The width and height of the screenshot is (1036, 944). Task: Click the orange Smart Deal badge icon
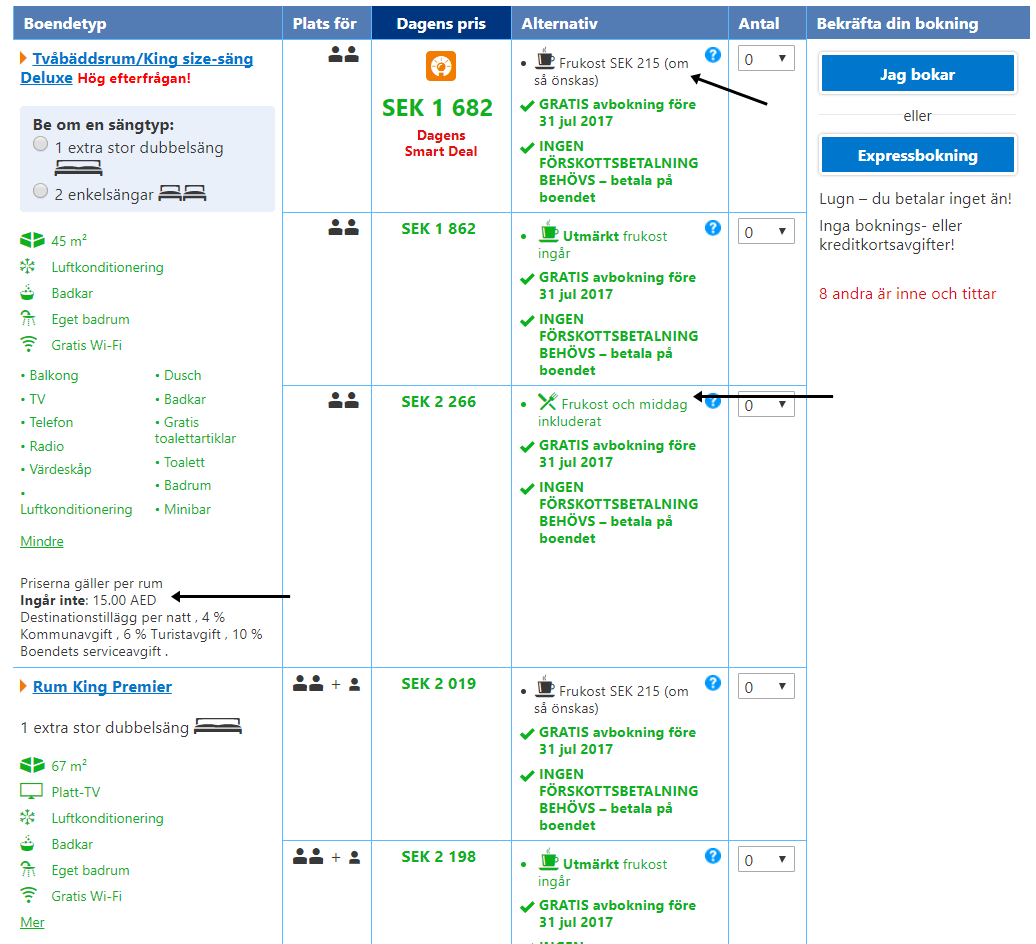pos(440,67)
